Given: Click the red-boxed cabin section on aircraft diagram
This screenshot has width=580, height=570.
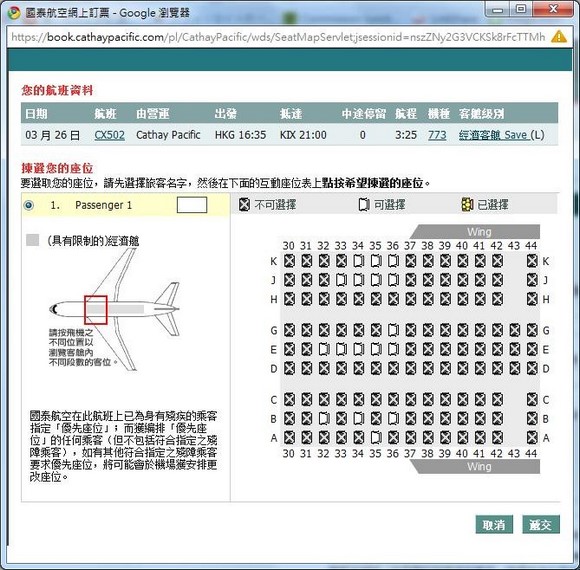Looking at the screenshot, I should click(x=96, y=310).
